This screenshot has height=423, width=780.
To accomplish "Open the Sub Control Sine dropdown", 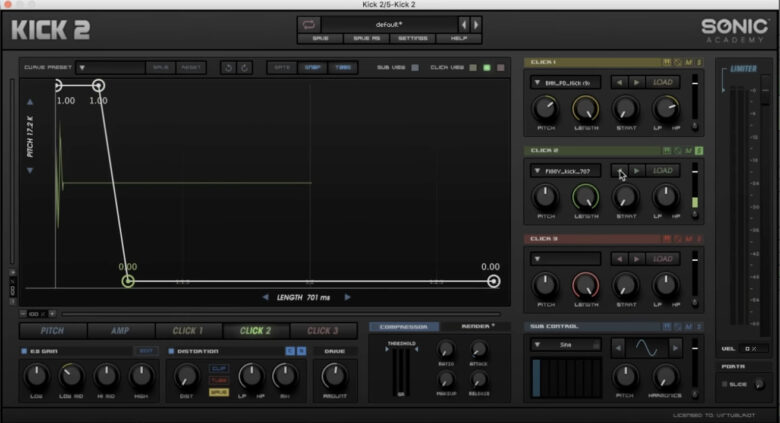I will pos(565,344).
